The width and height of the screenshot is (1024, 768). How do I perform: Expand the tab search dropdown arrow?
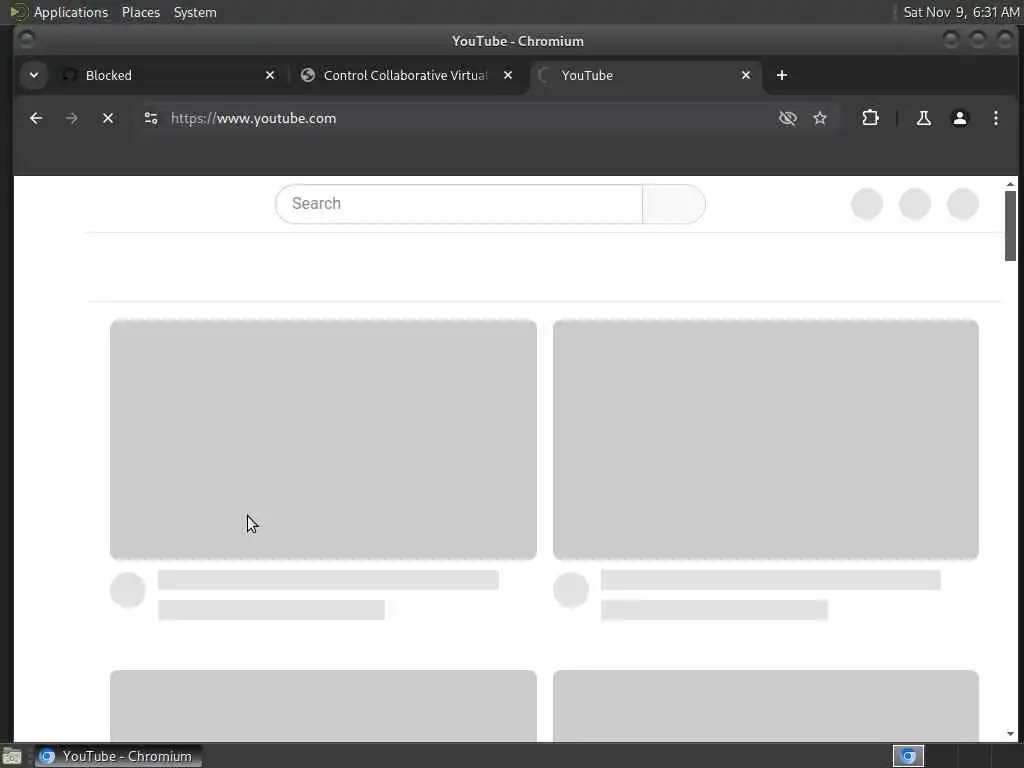34,75
